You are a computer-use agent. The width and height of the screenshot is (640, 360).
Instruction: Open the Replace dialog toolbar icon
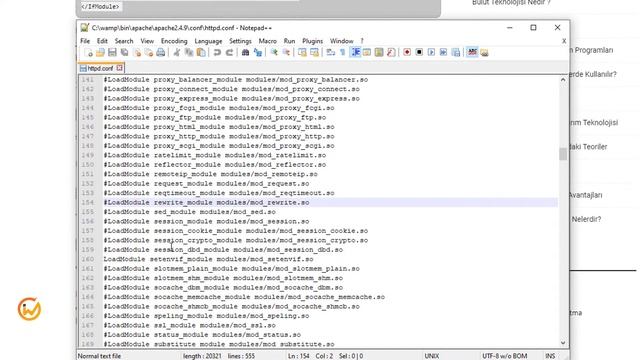[x=258, y=52]
